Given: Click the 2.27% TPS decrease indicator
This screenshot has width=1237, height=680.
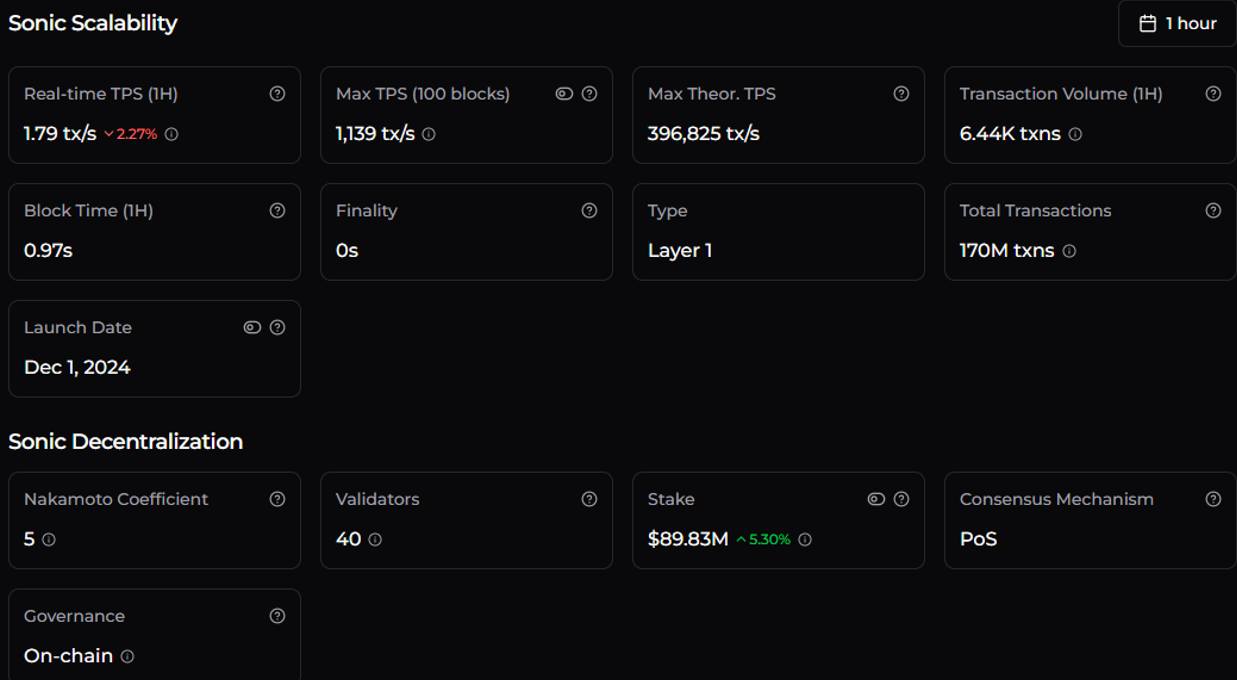Looking at the screenshot, I should point(131,134).
